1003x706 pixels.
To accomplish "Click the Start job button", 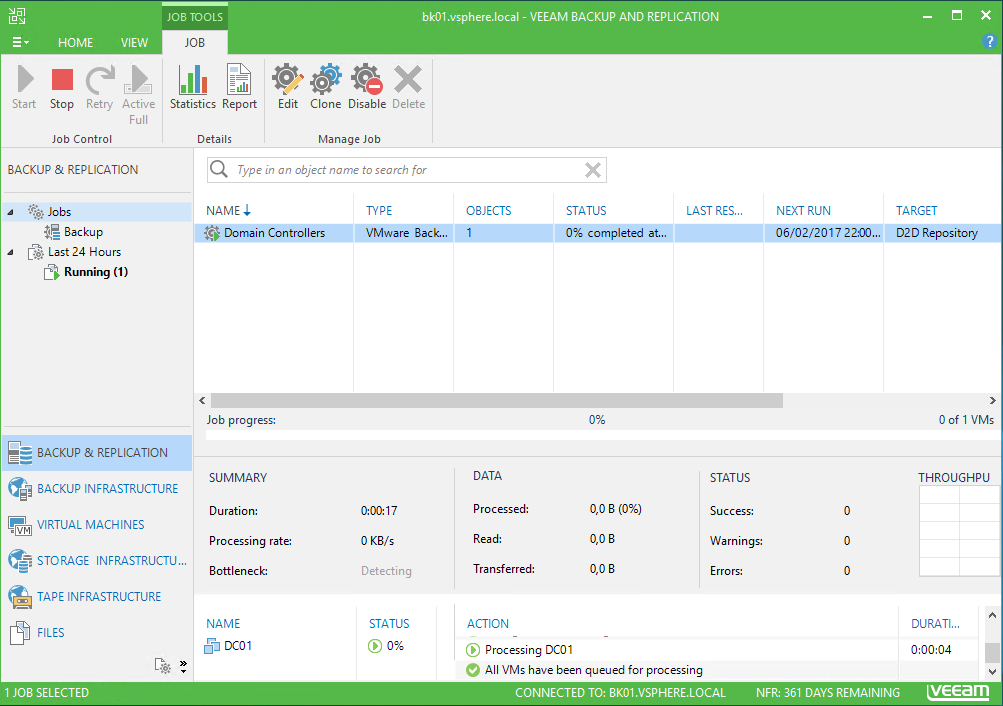I will point(24,88).
